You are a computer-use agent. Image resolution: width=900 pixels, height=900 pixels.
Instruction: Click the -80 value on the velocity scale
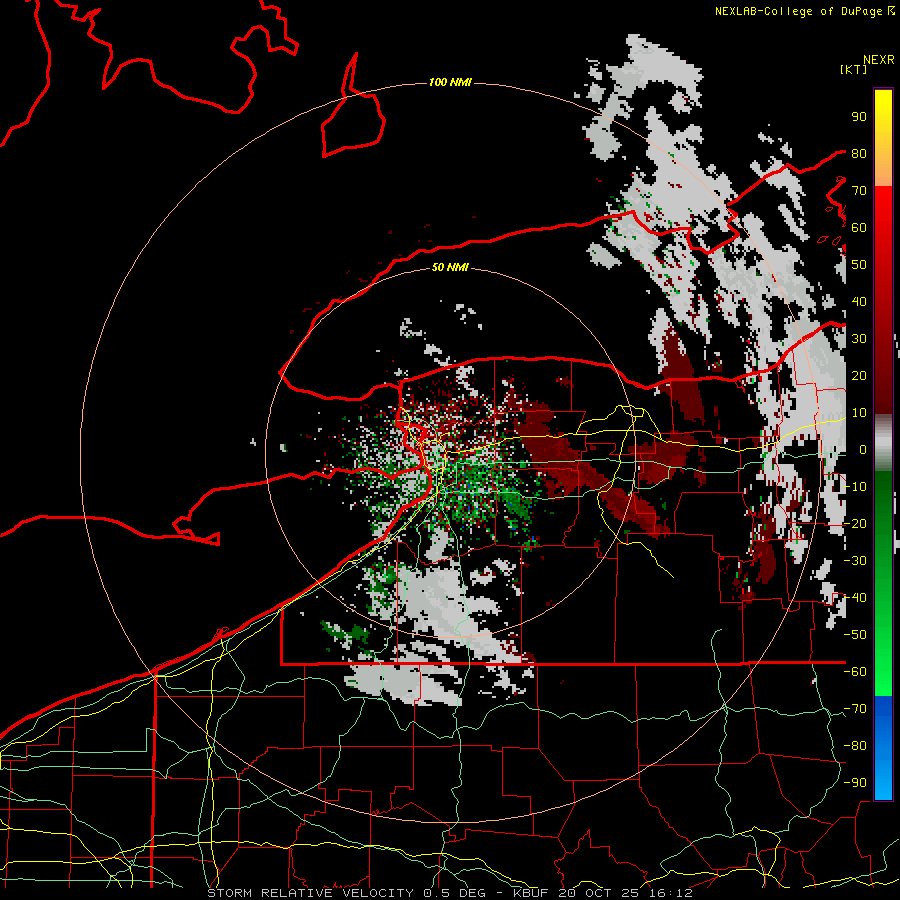855,746
